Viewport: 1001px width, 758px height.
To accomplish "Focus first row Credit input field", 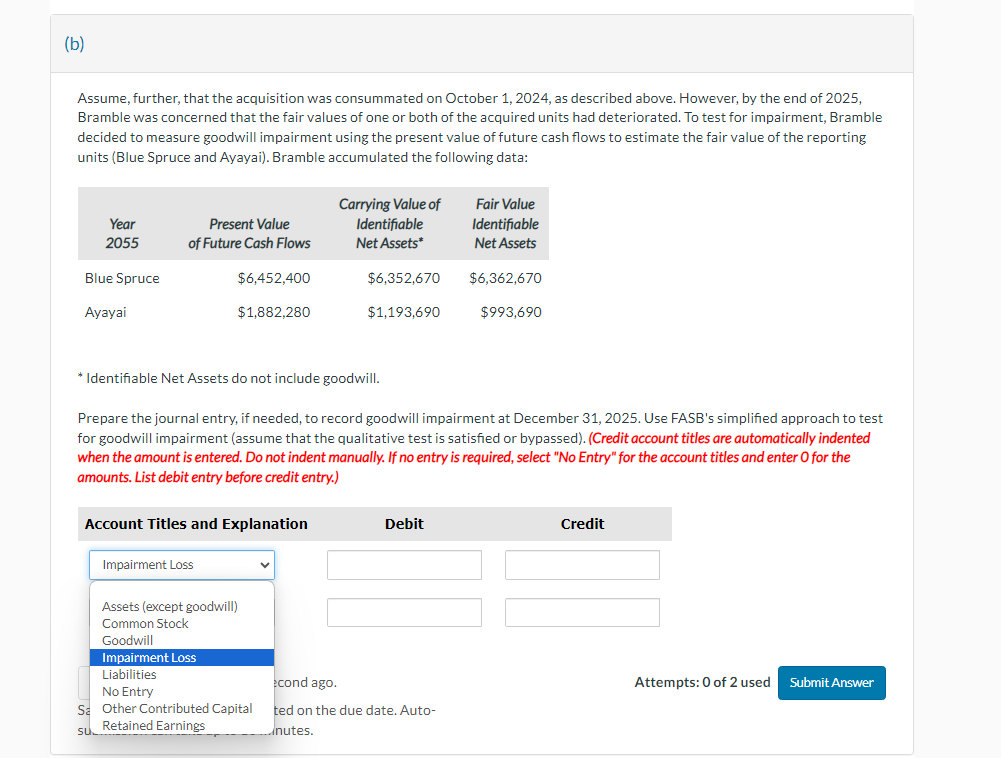I will 582,565.
